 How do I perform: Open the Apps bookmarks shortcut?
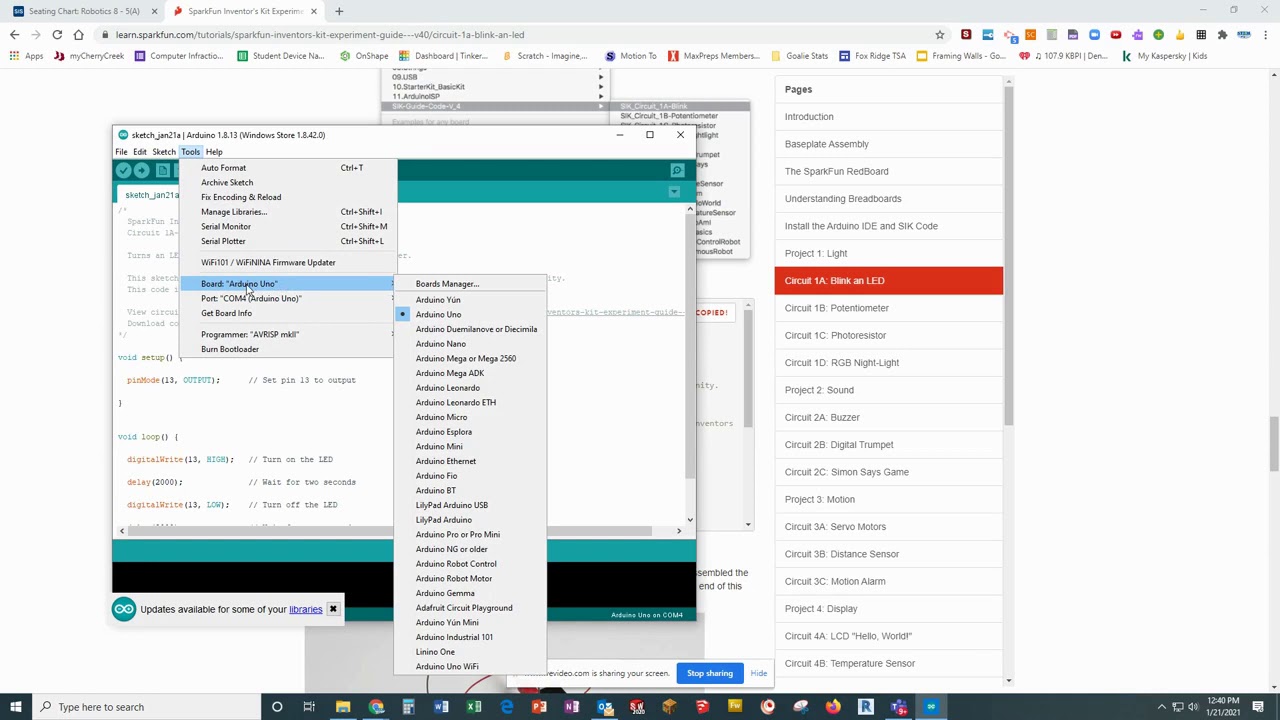click(x=26, y=56)
